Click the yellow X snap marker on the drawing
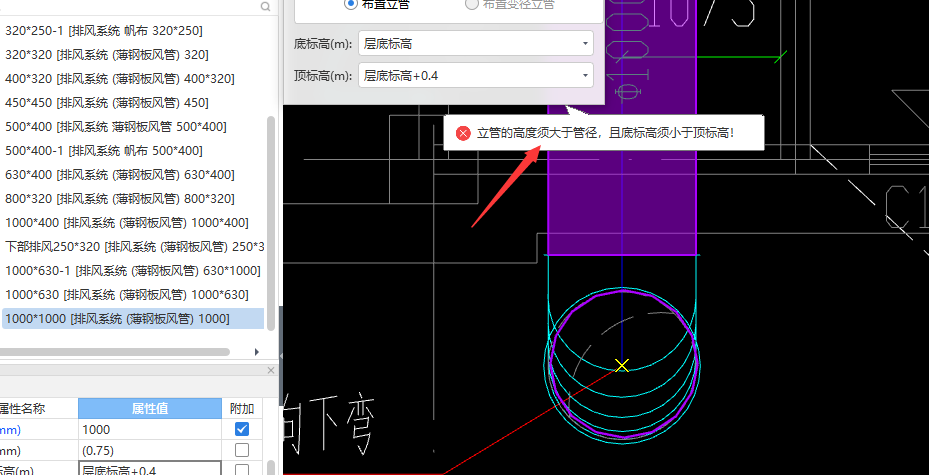 click(622, 365)
